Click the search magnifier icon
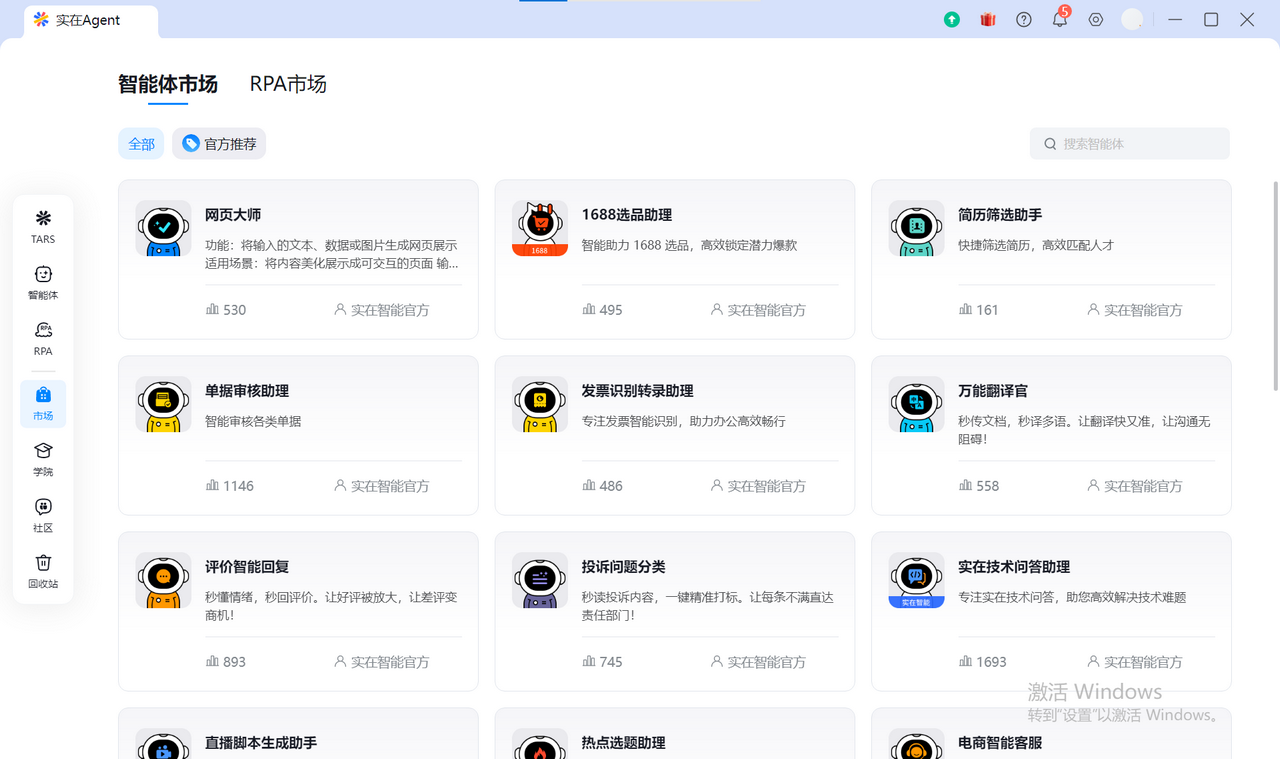This screenshot has width=1280, height=759. pyautogui.click(x=1050, y=144)
